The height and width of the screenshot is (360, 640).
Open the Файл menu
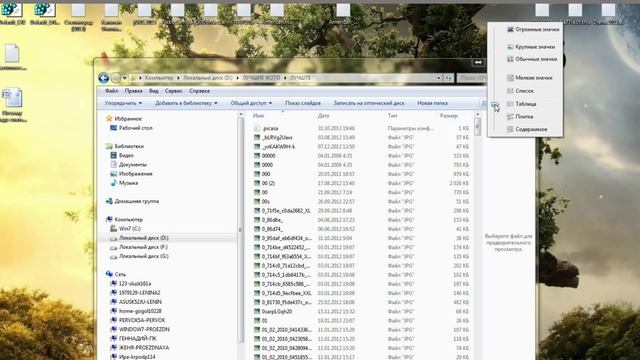[111, 91]
